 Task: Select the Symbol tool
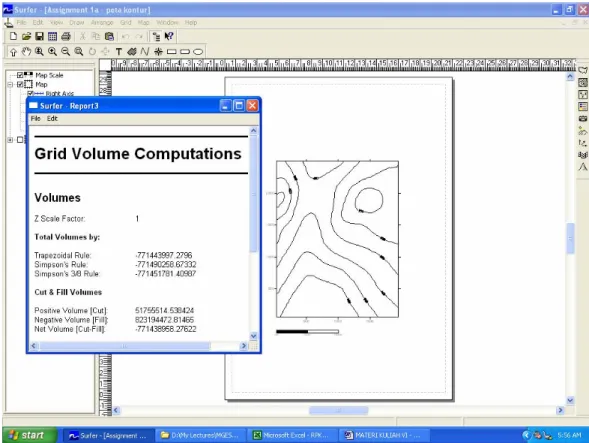[158, 52]
